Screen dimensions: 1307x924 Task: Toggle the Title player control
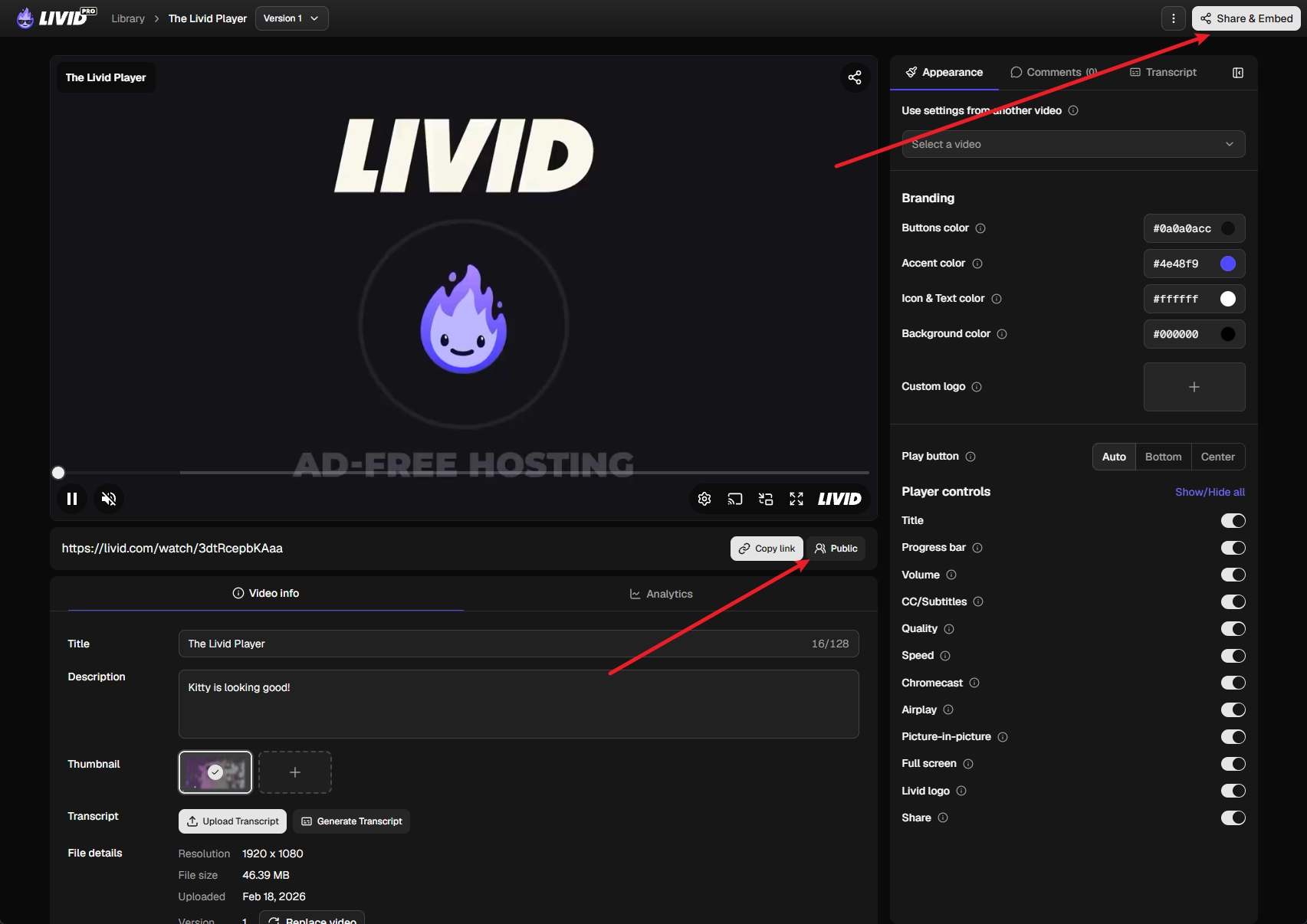coord(1233,521)
